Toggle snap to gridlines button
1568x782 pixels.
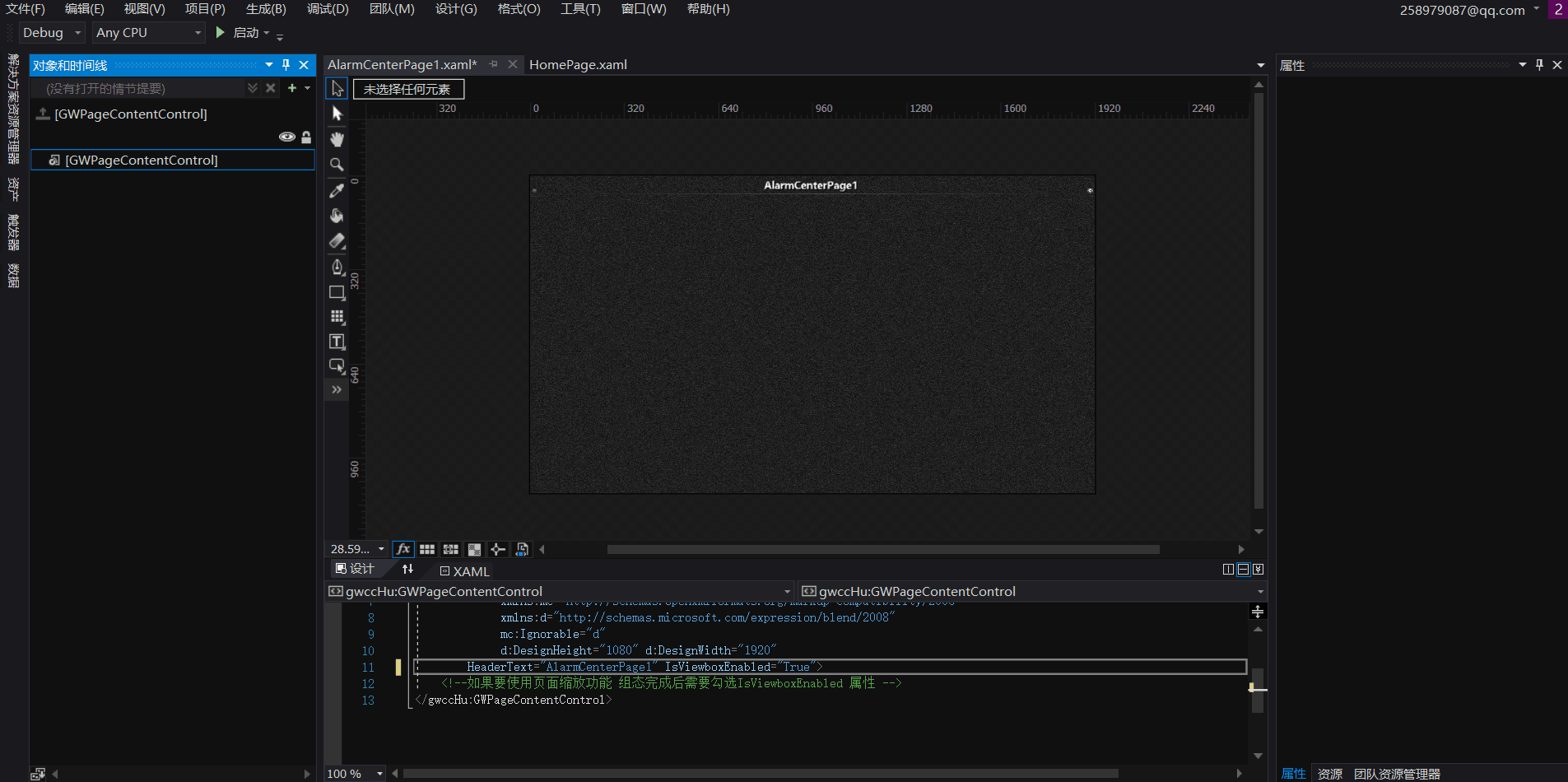450,549
